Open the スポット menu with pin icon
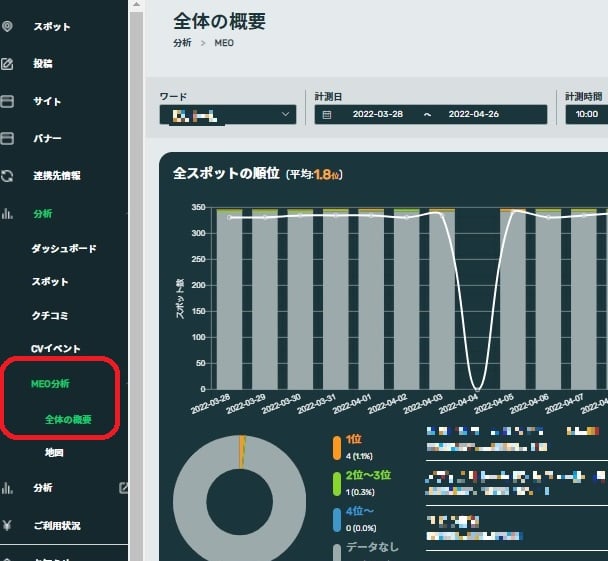This screenshot has width=608, height=561. pos(7,26)
